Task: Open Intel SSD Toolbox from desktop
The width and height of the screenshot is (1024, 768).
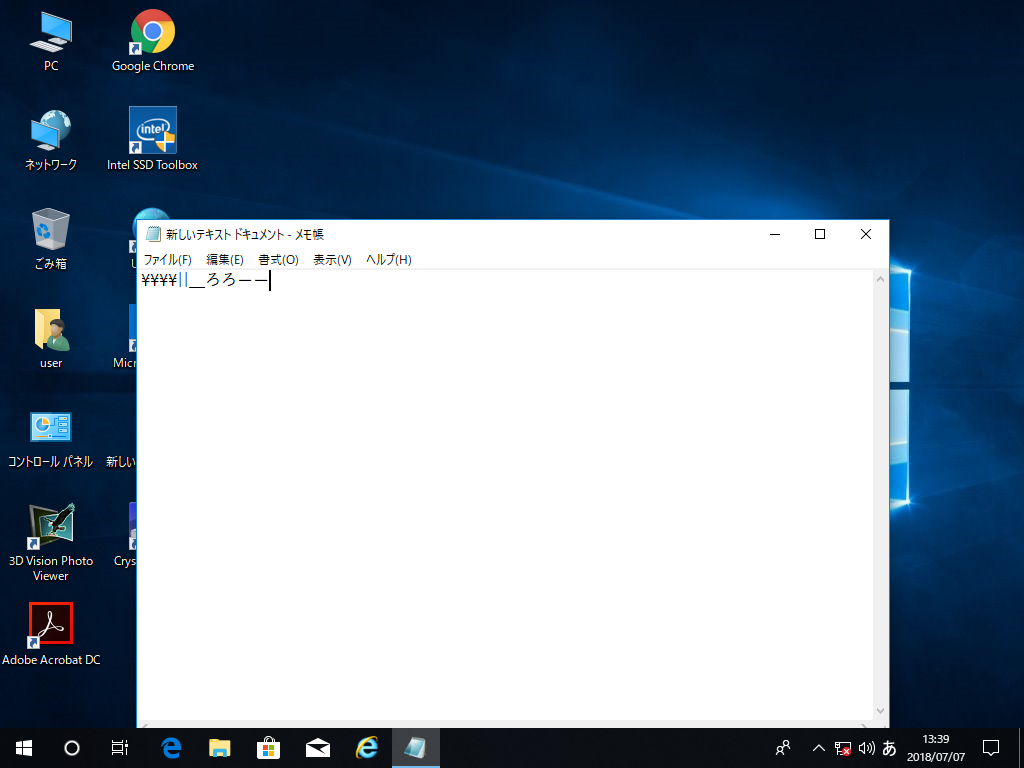Action: click(152, 131)
